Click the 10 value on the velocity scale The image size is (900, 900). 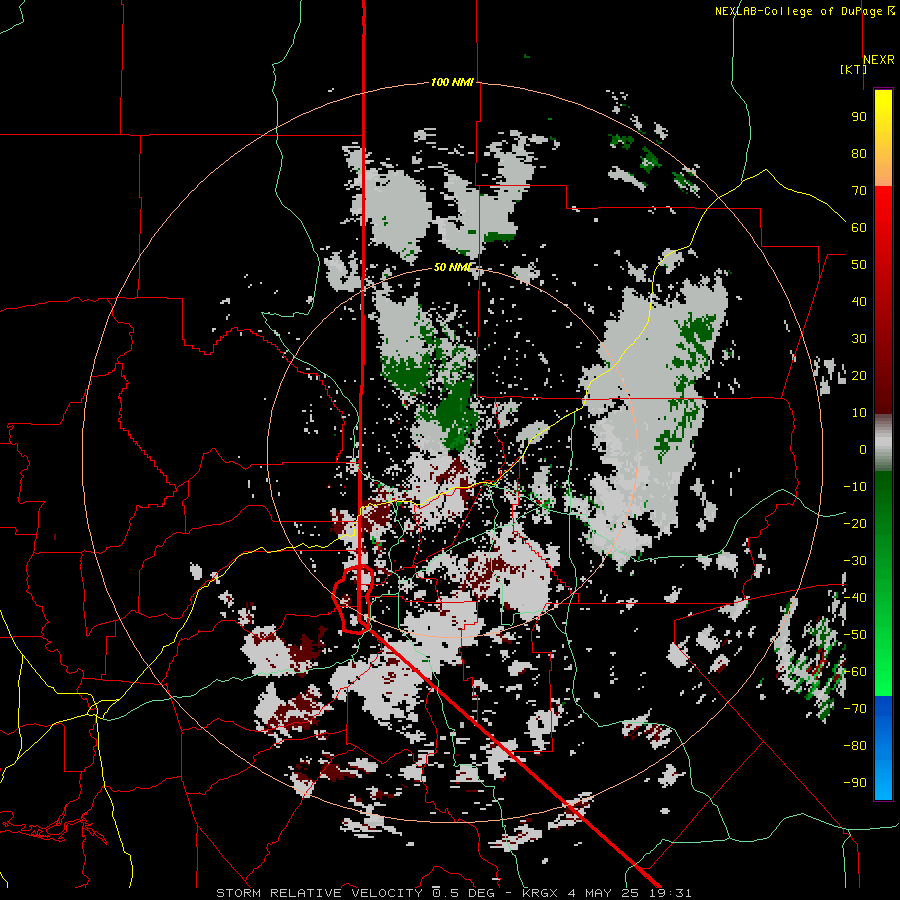(x=859, y=413)
